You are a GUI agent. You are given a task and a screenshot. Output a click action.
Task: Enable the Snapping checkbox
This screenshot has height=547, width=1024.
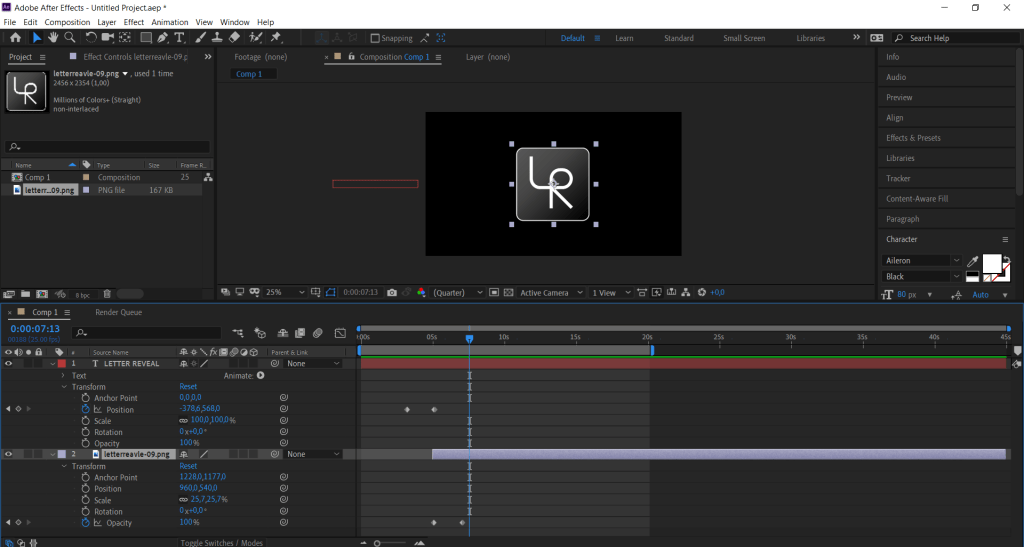point(375,39)
